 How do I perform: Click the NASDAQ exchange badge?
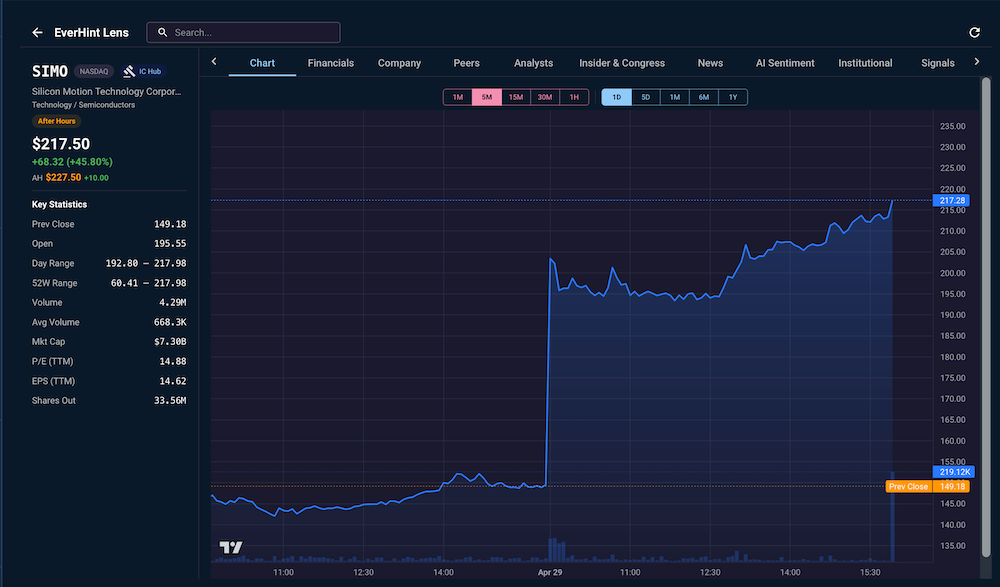[x=94, y=71]
